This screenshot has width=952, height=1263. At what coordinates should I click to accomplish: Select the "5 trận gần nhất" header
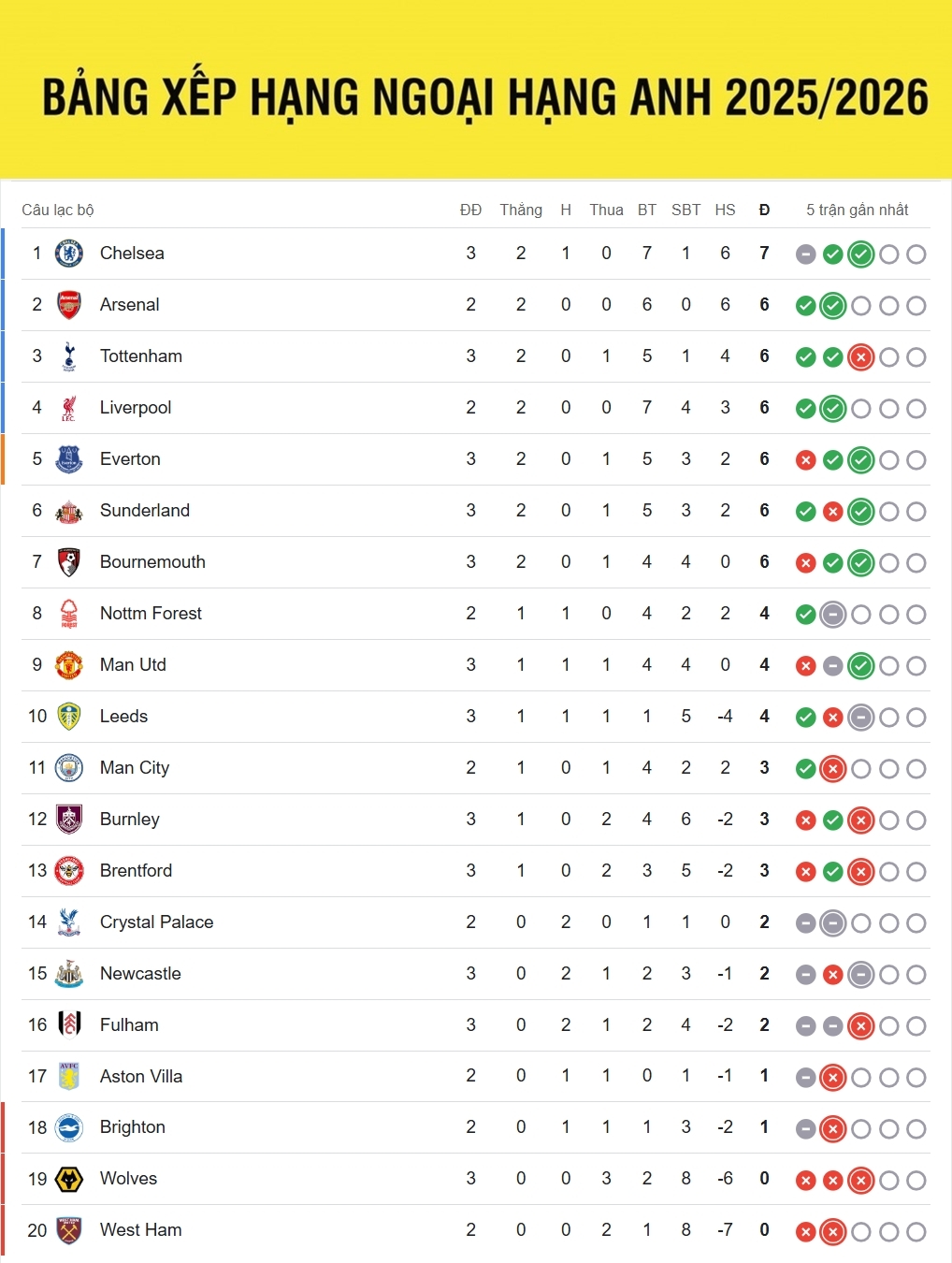point(858,210)
